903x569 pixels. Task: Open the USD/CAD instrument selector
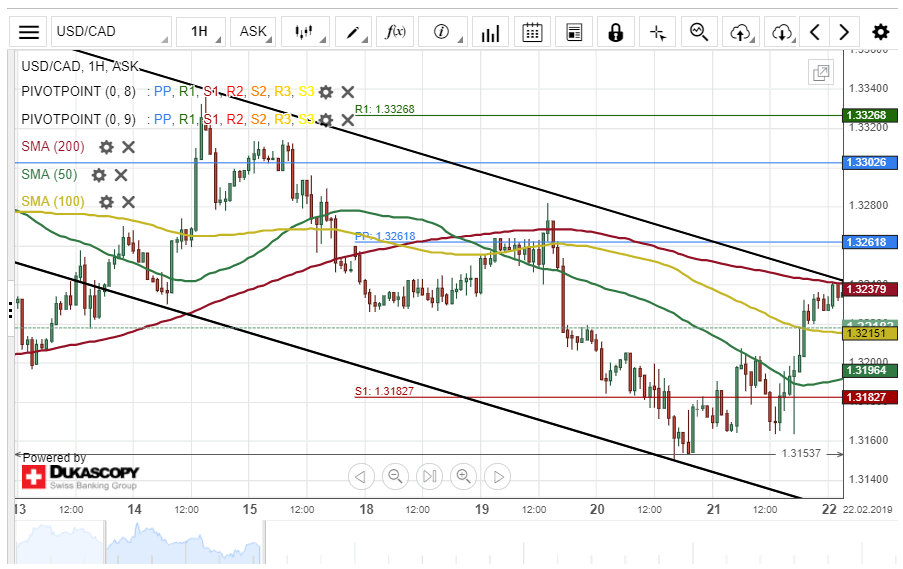[x=112, y=32]
